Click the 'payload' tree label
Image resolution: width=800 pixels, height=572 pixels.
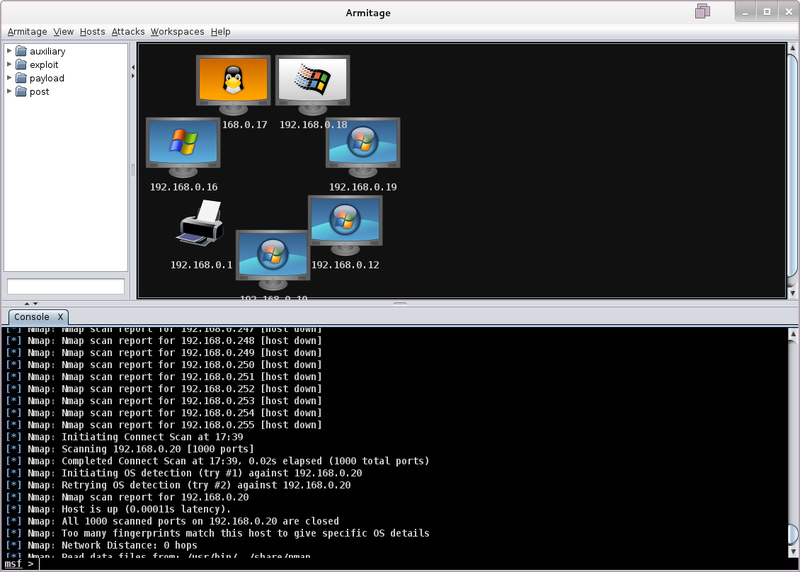point(47,78)
